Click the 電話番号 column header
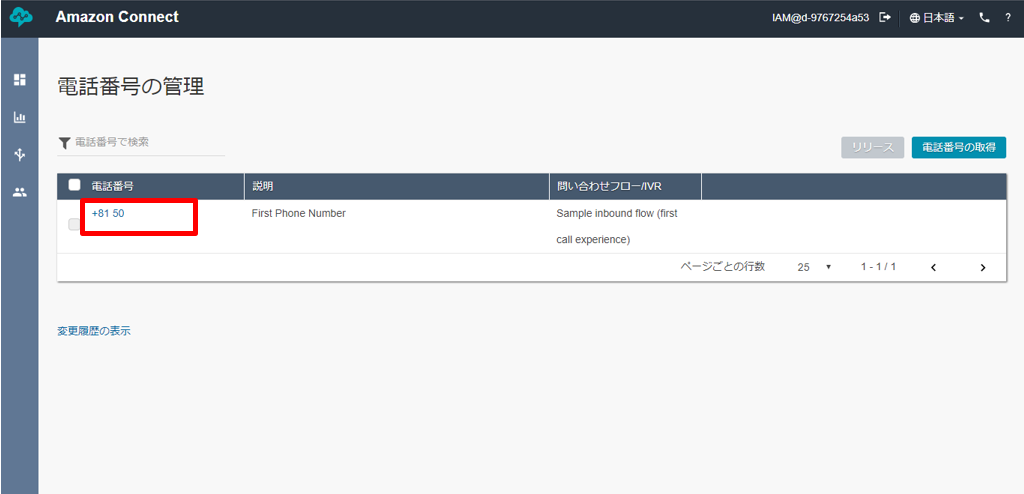The width and height of the screenshot is (1024, 494). [x=112, y=186]
